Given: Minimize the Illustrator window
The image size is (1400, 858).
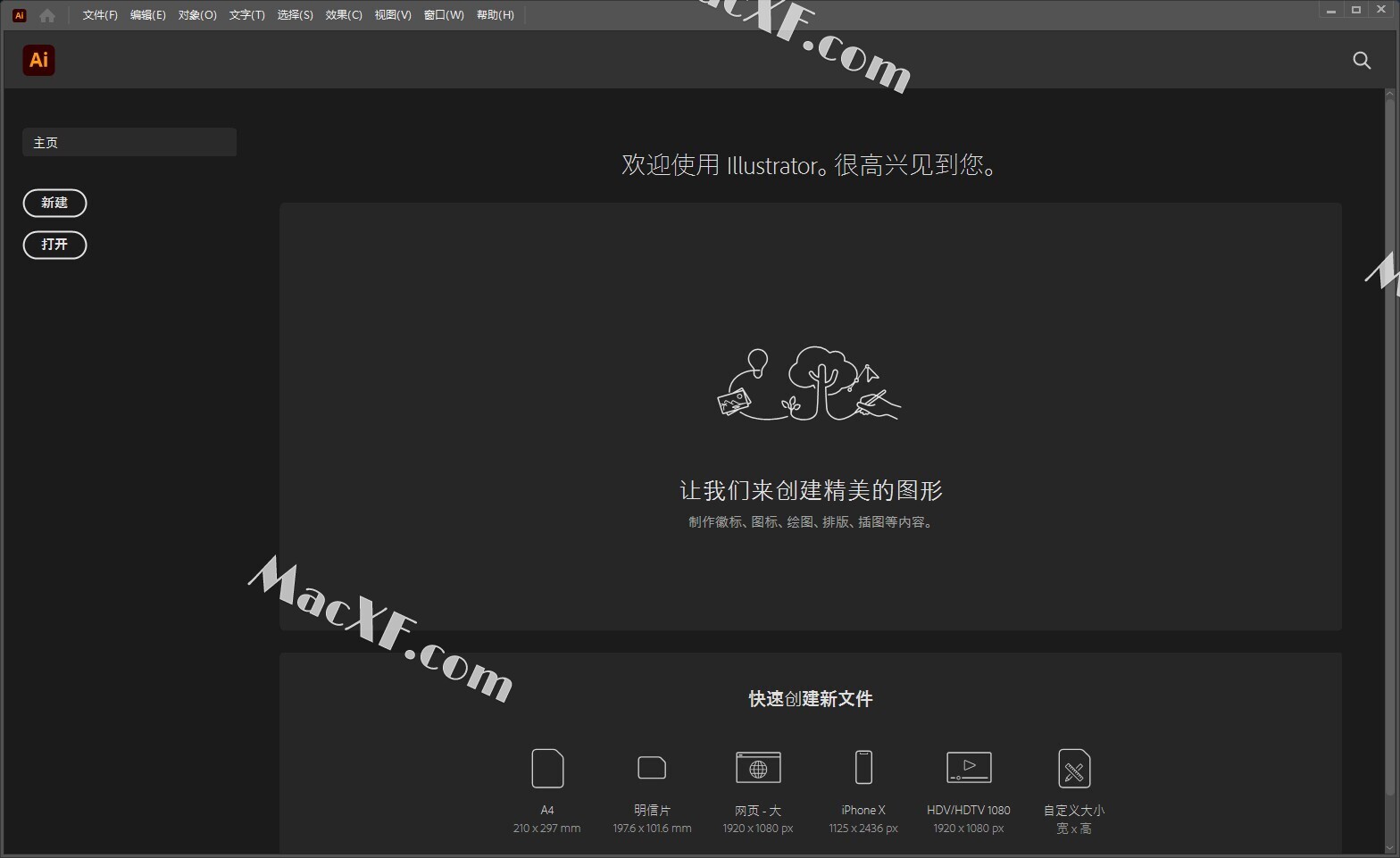Looking at the screenshot, I should (x=1331, y=10).
